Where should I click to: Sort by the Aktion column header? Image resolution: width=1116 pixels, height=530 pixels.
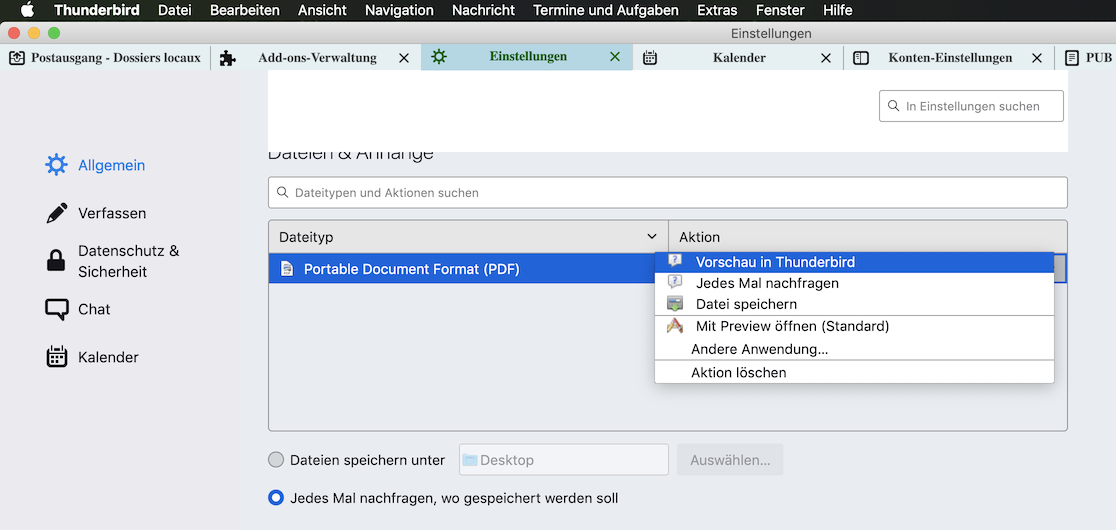pyautogui.click(x=868, y=237)
